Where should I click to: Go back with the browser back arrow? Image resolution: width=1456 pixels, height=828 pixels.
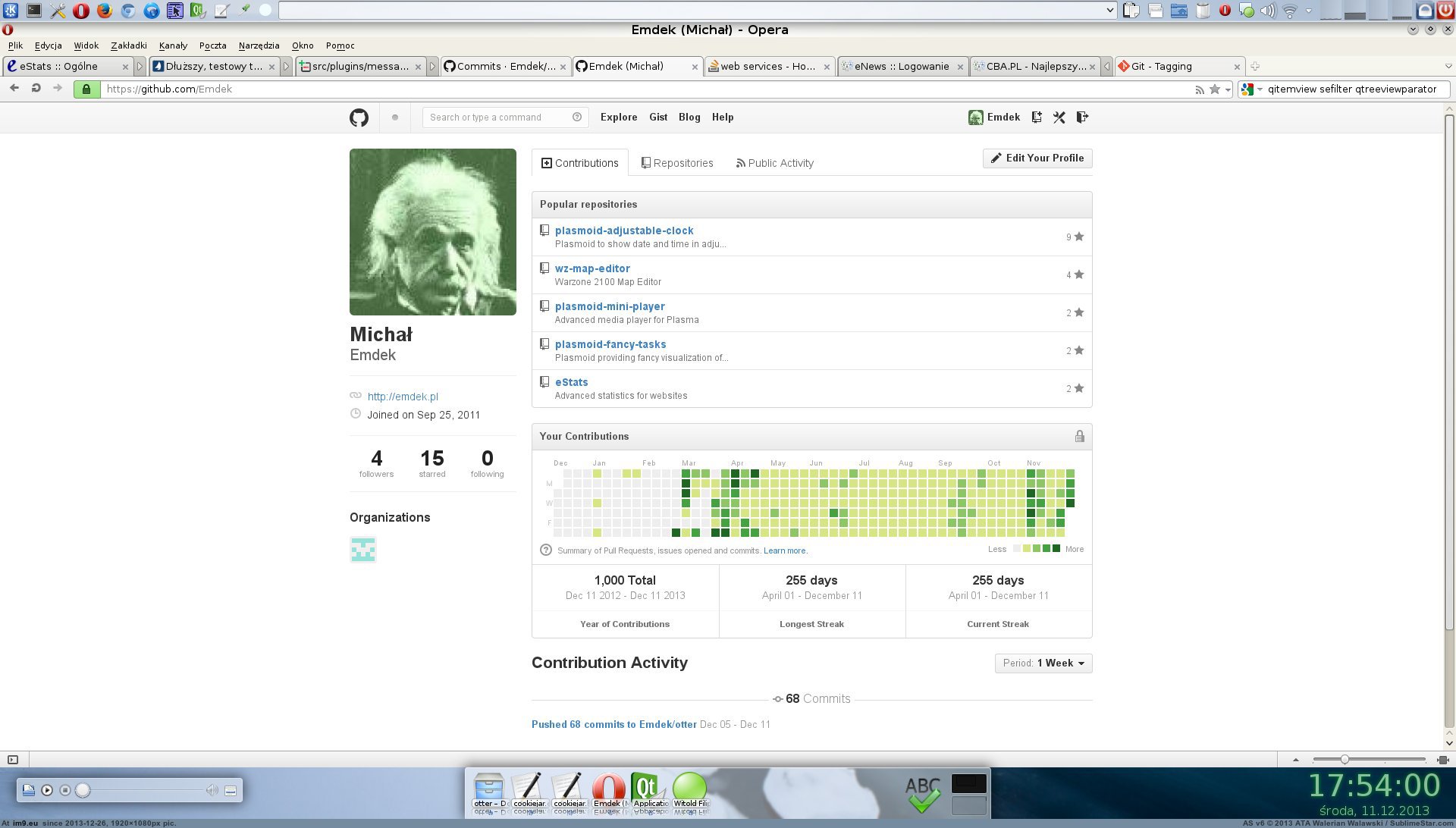14,89
